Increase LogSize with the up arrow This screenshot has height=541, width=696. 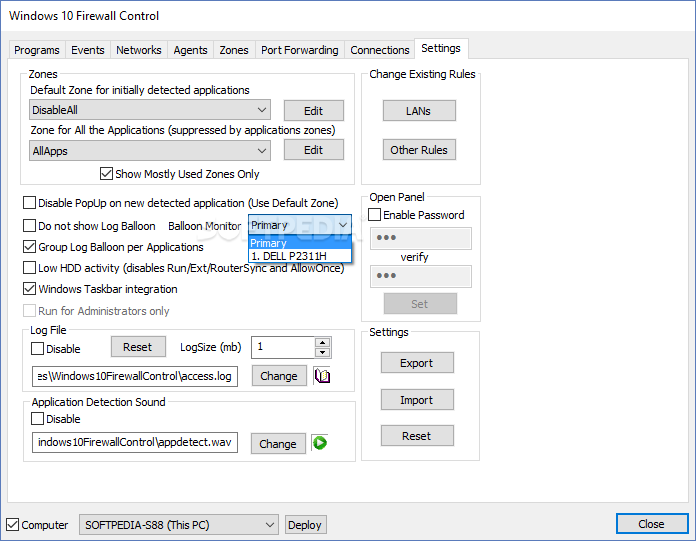pos(323,343)
